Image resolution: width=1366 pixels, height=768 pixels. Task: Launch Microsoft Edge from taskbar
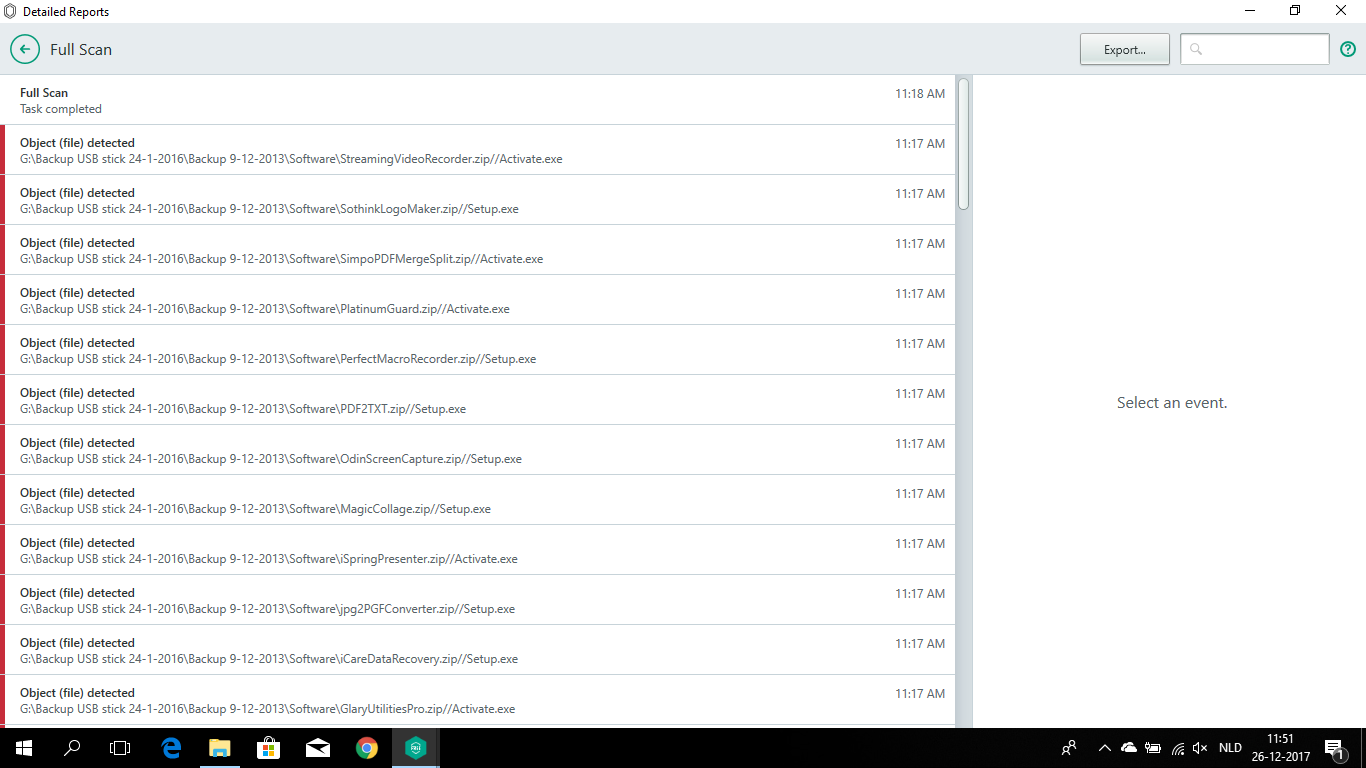tap(171, 747)
